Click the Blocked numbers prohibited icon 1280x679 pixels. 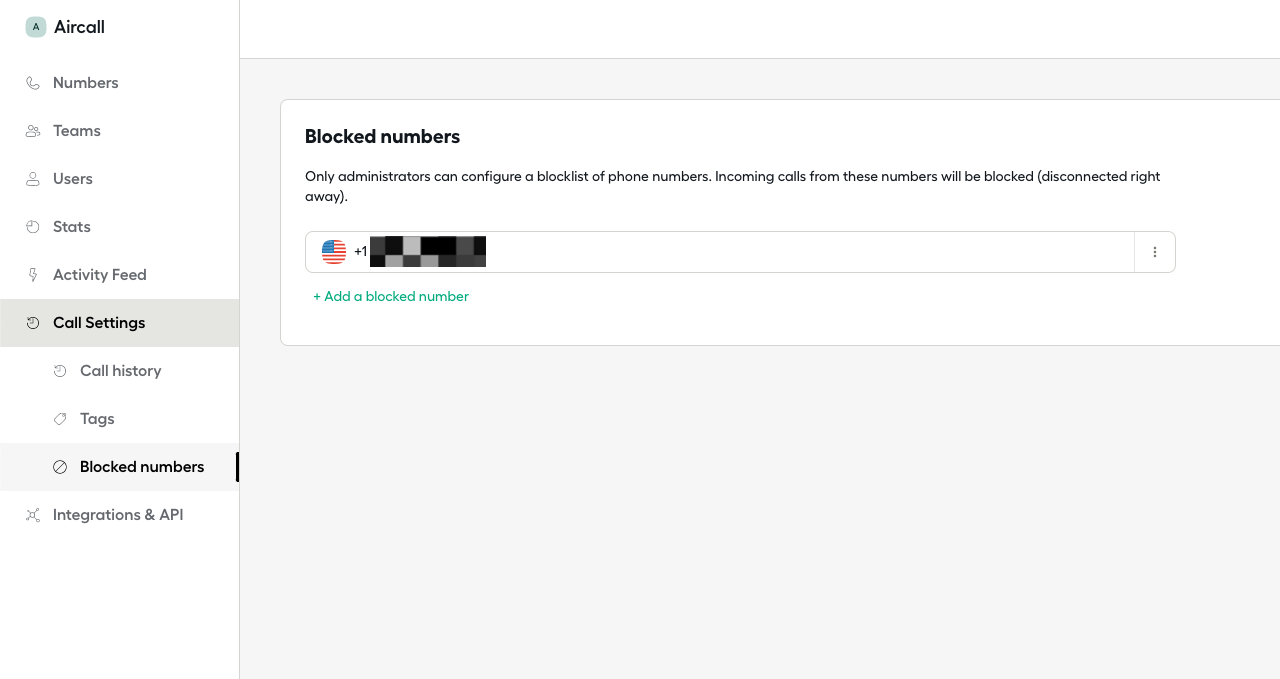[x=60, y=467]
